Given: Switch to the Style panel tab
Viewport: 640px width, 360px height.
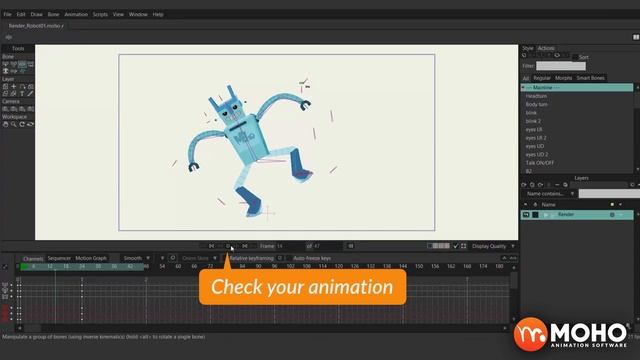Looking at the screenshot, I should 528,48.
